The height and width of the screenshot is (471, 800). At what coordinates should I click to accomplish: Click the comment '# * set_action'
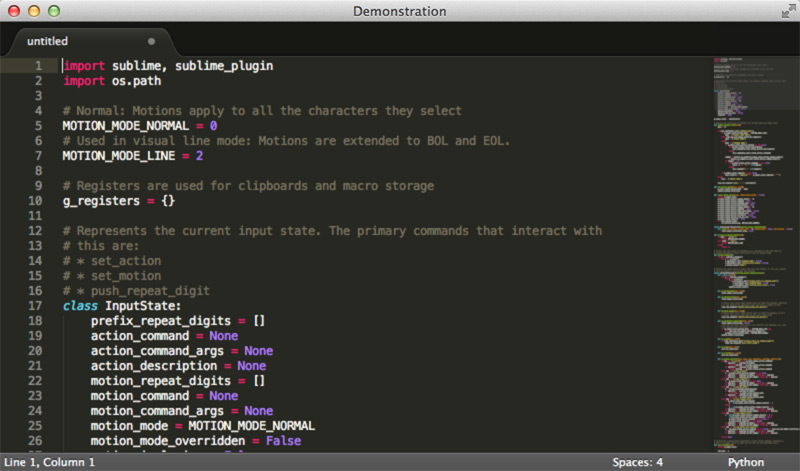(x=112, y=261)
